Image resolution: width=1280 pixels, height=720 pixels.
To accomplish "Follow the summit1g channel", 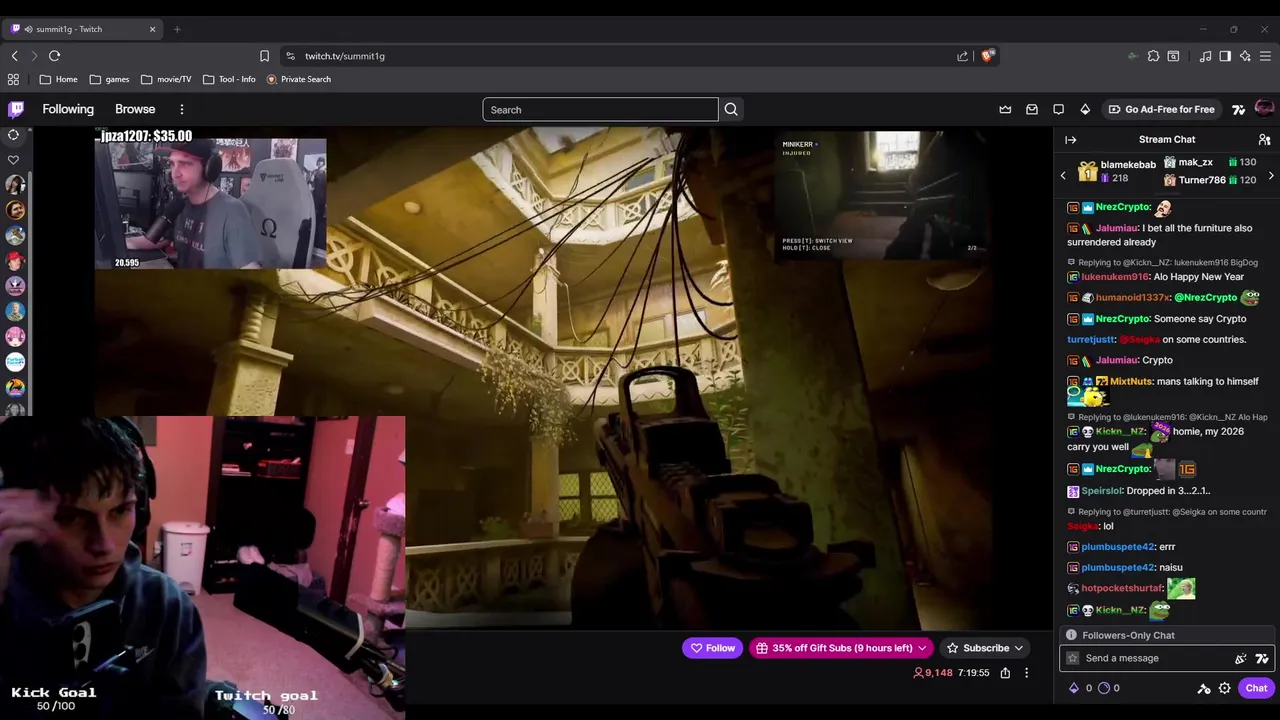I will click(x=712, y=648).
